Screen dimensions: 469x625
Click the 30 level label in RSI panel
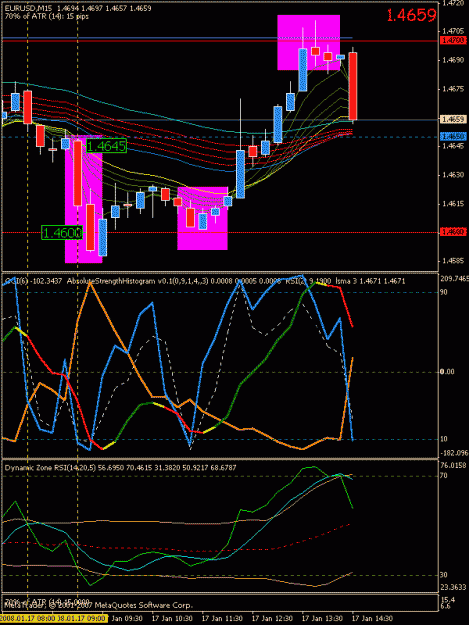(x=443, y=575)
